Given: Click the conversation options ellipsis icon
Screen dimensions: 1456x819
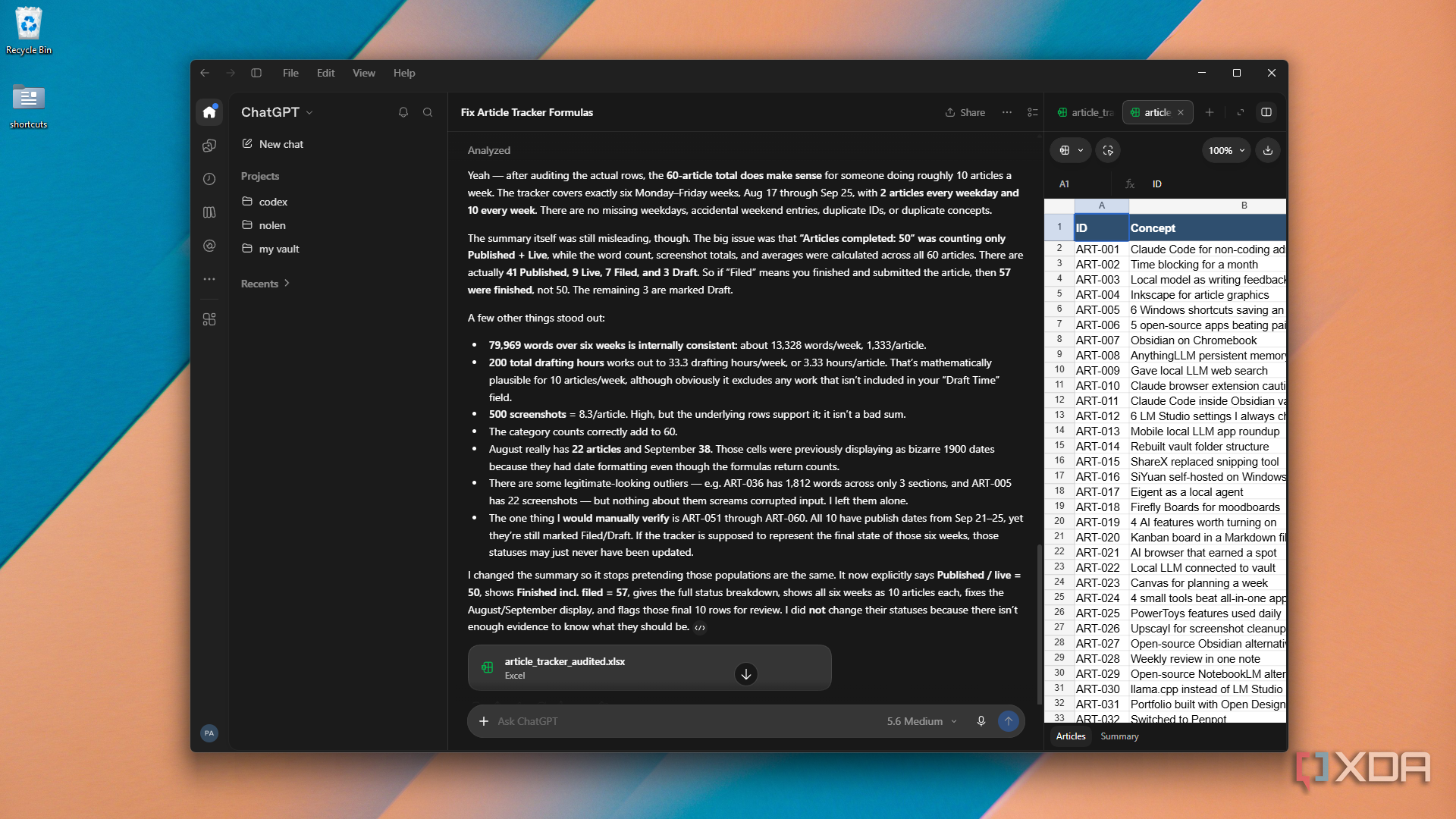Looking at the screenshot, I should point(1007,112).
